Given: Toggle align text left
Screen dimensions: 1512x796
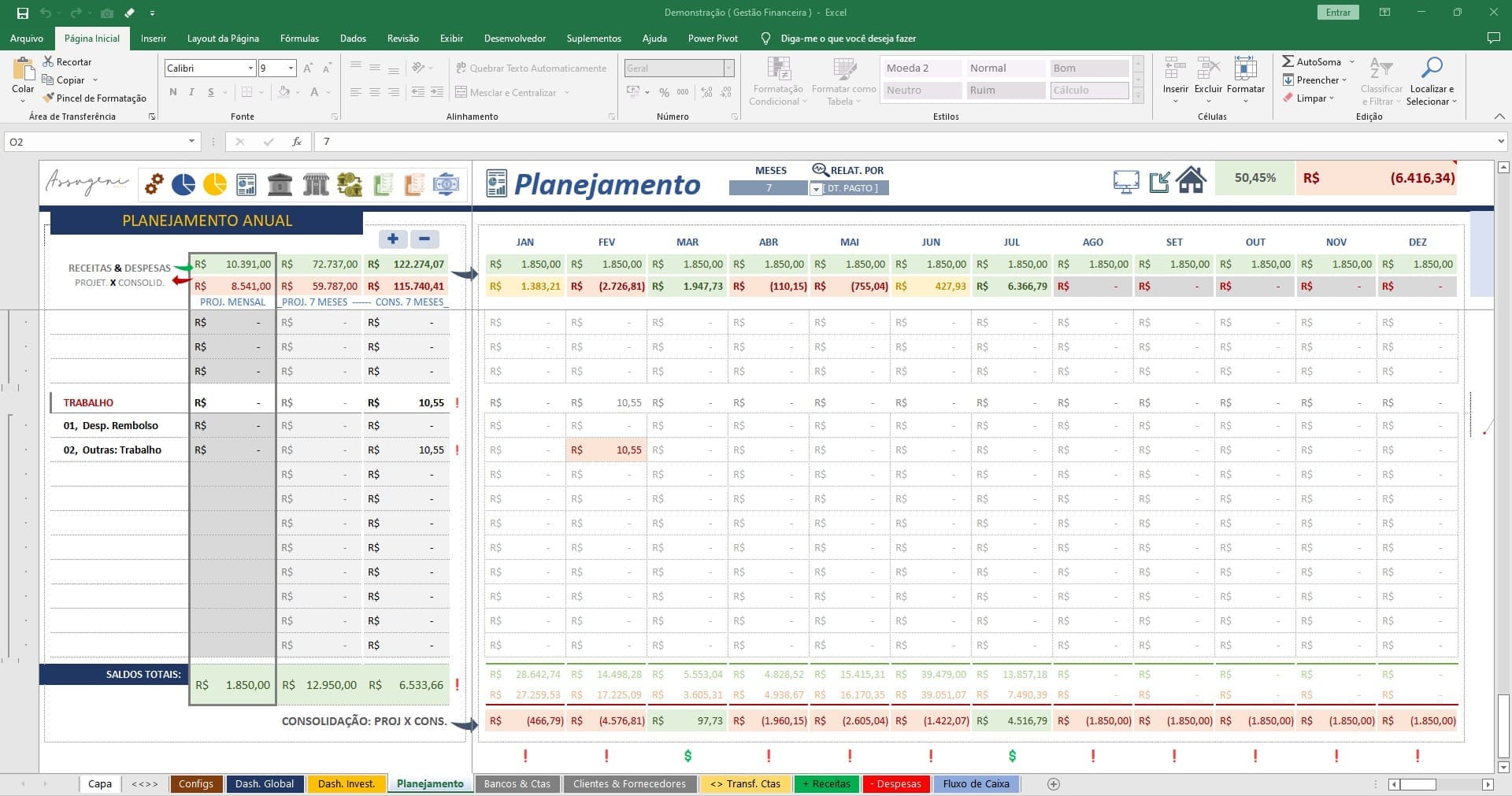Looking at the screenshot, I should [356, 92].
